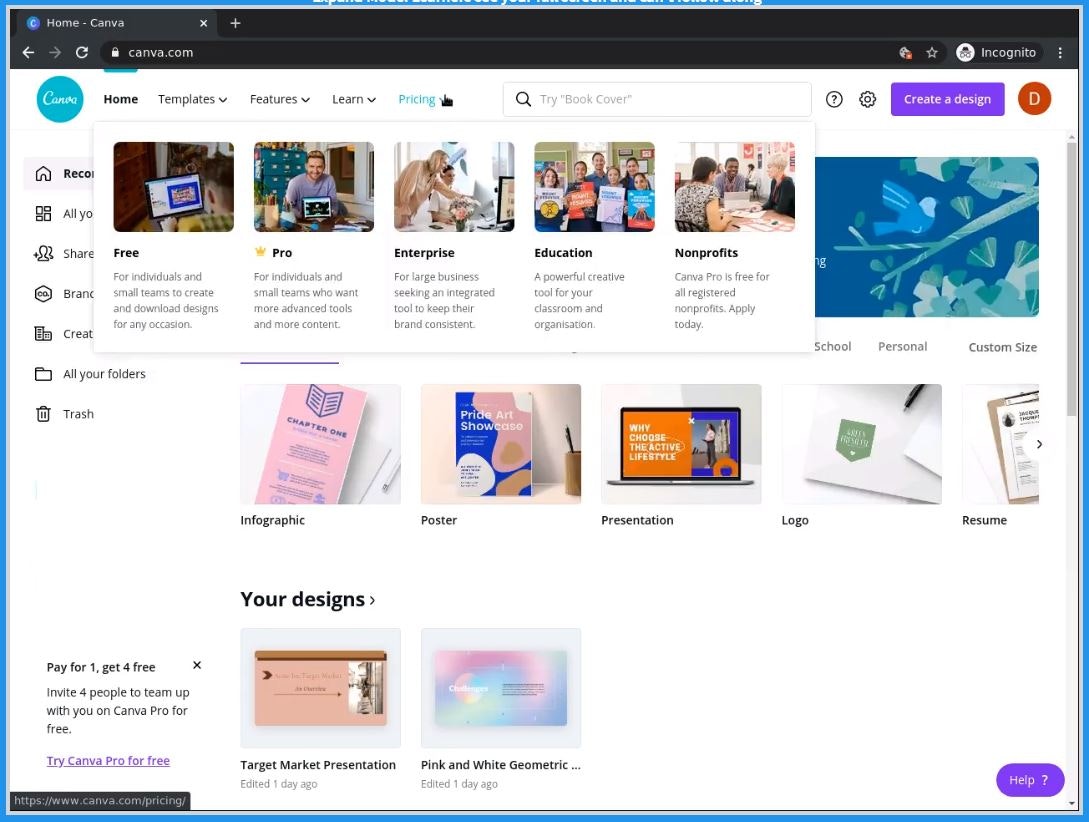Create a Poster design thumbnail
The image size is (1089, 822).
click(x=501, y=444)
